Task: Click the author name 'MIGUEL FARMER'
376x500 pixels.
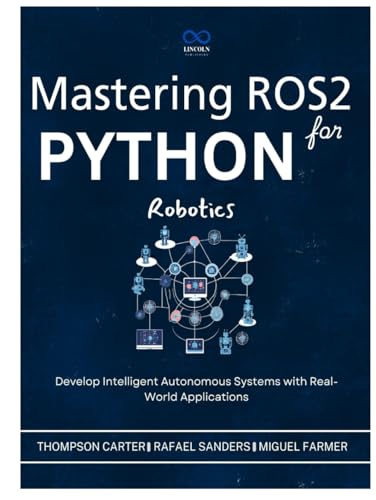Action: click(303, 446)
